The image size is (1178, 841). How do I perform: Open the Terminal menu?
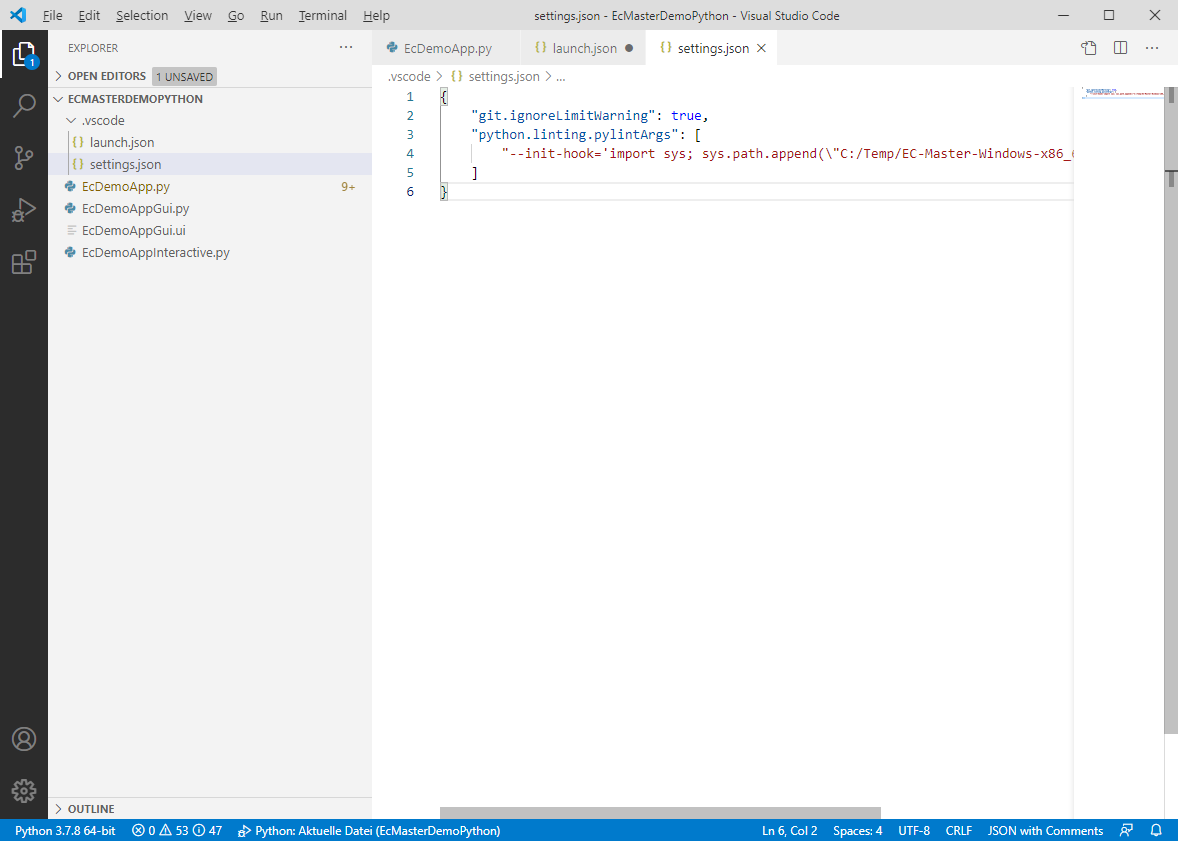322,16
